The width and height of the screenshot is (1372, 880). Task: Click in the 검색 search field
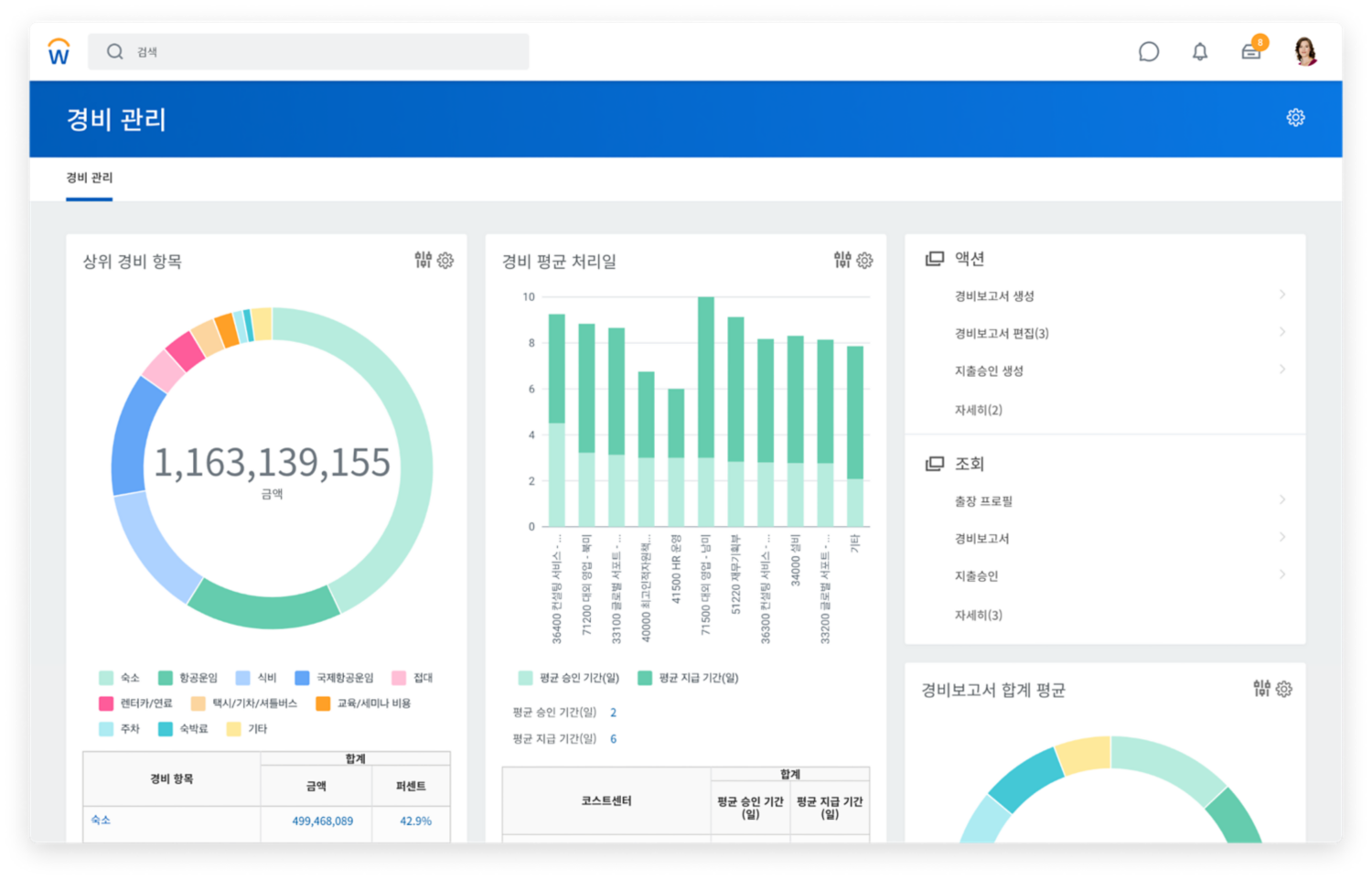pyautogui.click(x=308, y=51)
